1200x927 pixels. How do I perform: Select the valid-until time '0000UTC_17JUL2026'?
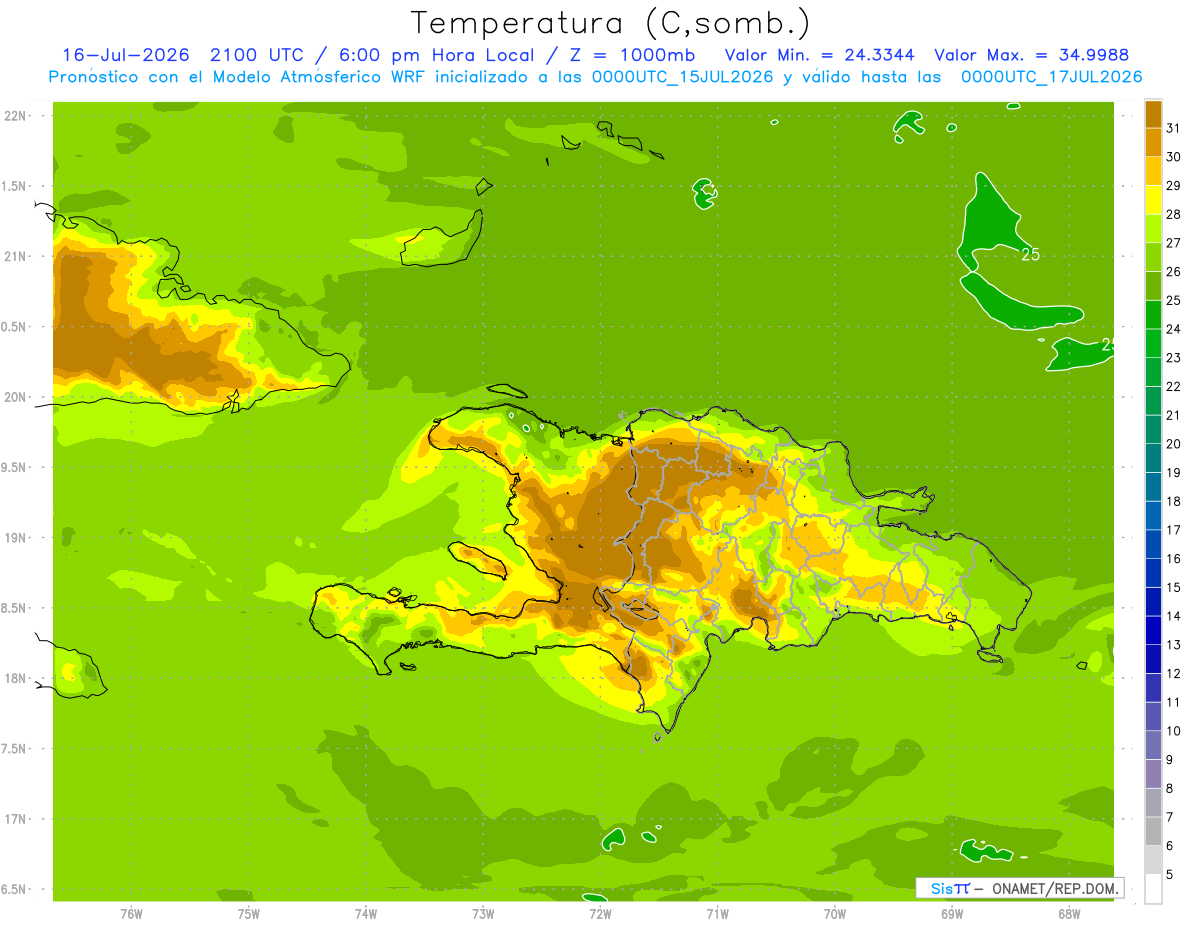point(1051,77)
